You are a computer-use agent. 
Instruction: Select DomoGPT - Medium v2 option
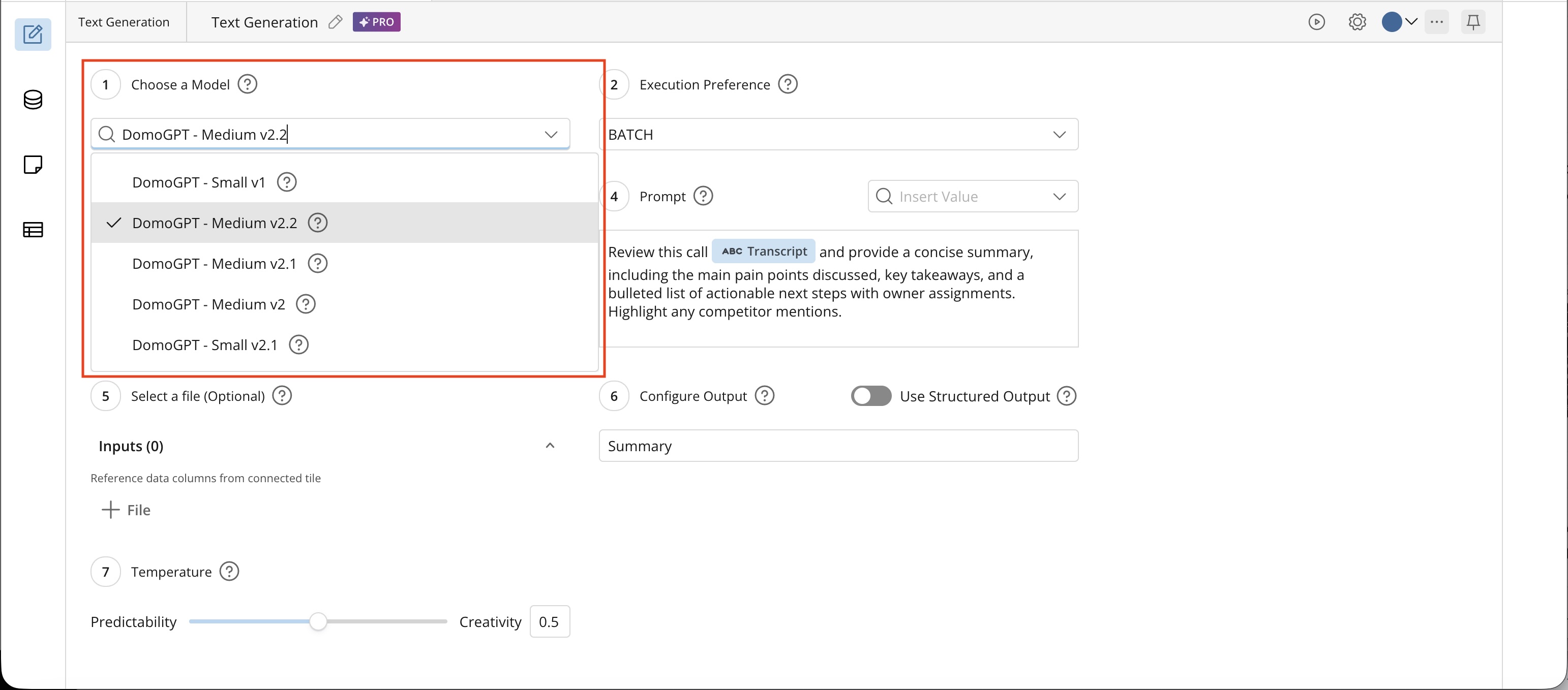[345, 304]
